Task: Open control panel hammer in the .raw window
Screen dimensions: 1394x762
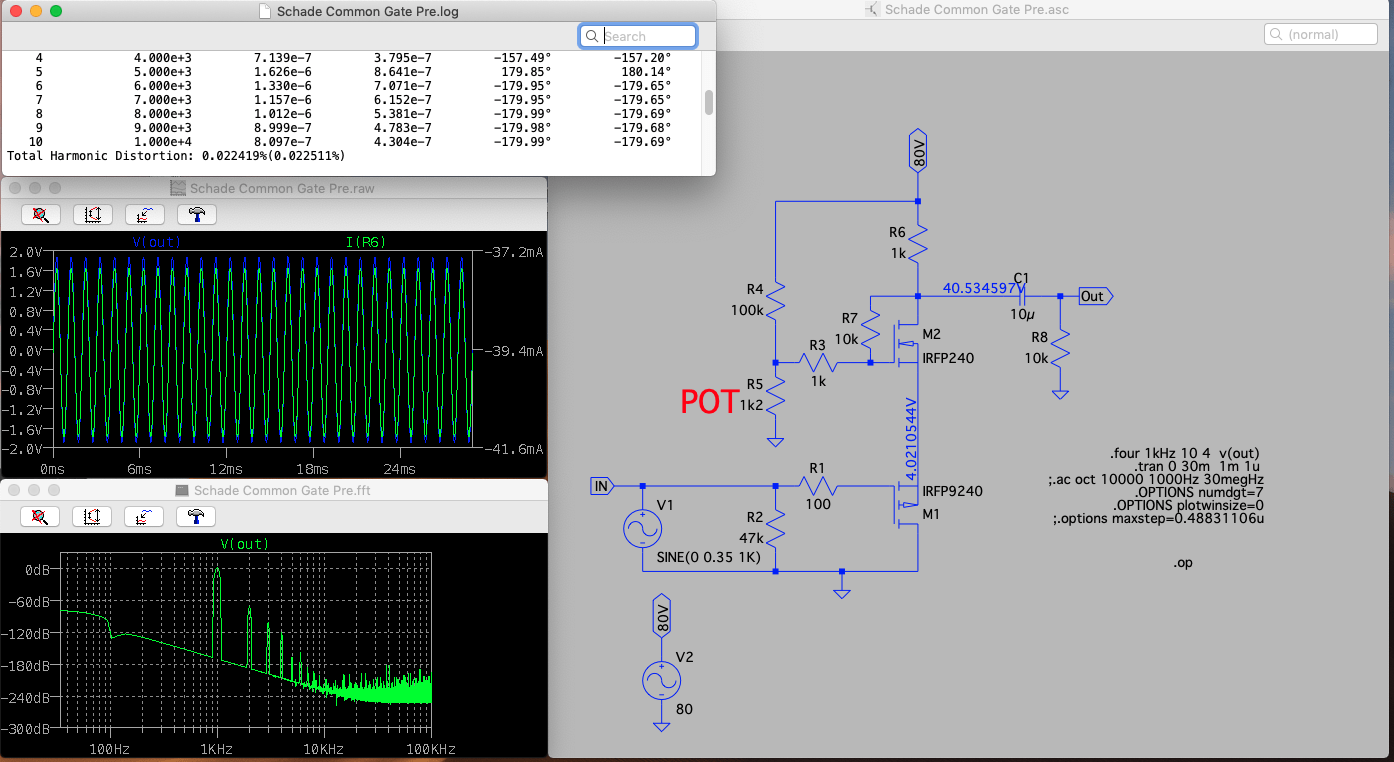Action: coord(197,214)
